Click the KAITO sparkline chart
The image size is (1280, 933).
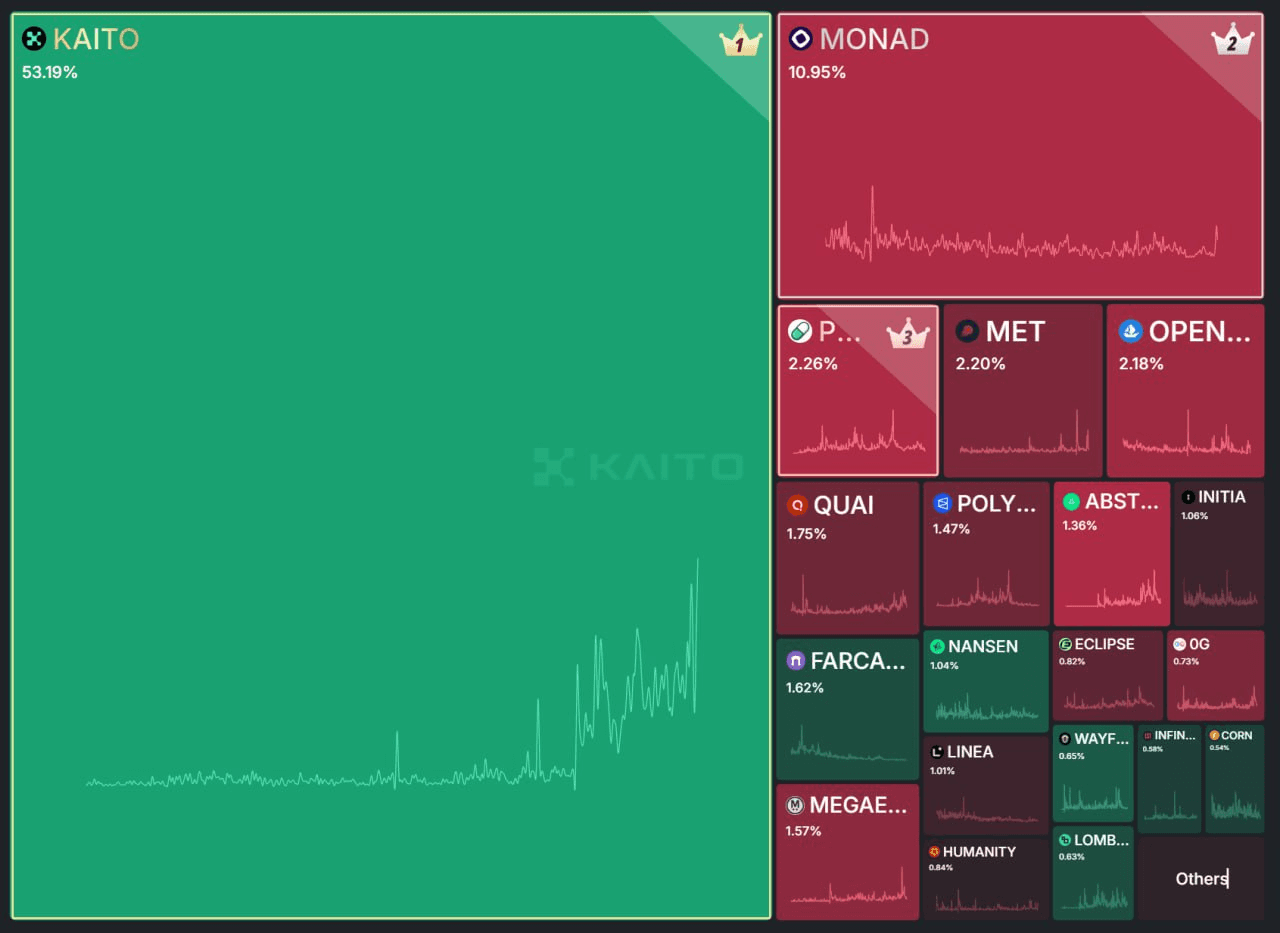point(392,675)
